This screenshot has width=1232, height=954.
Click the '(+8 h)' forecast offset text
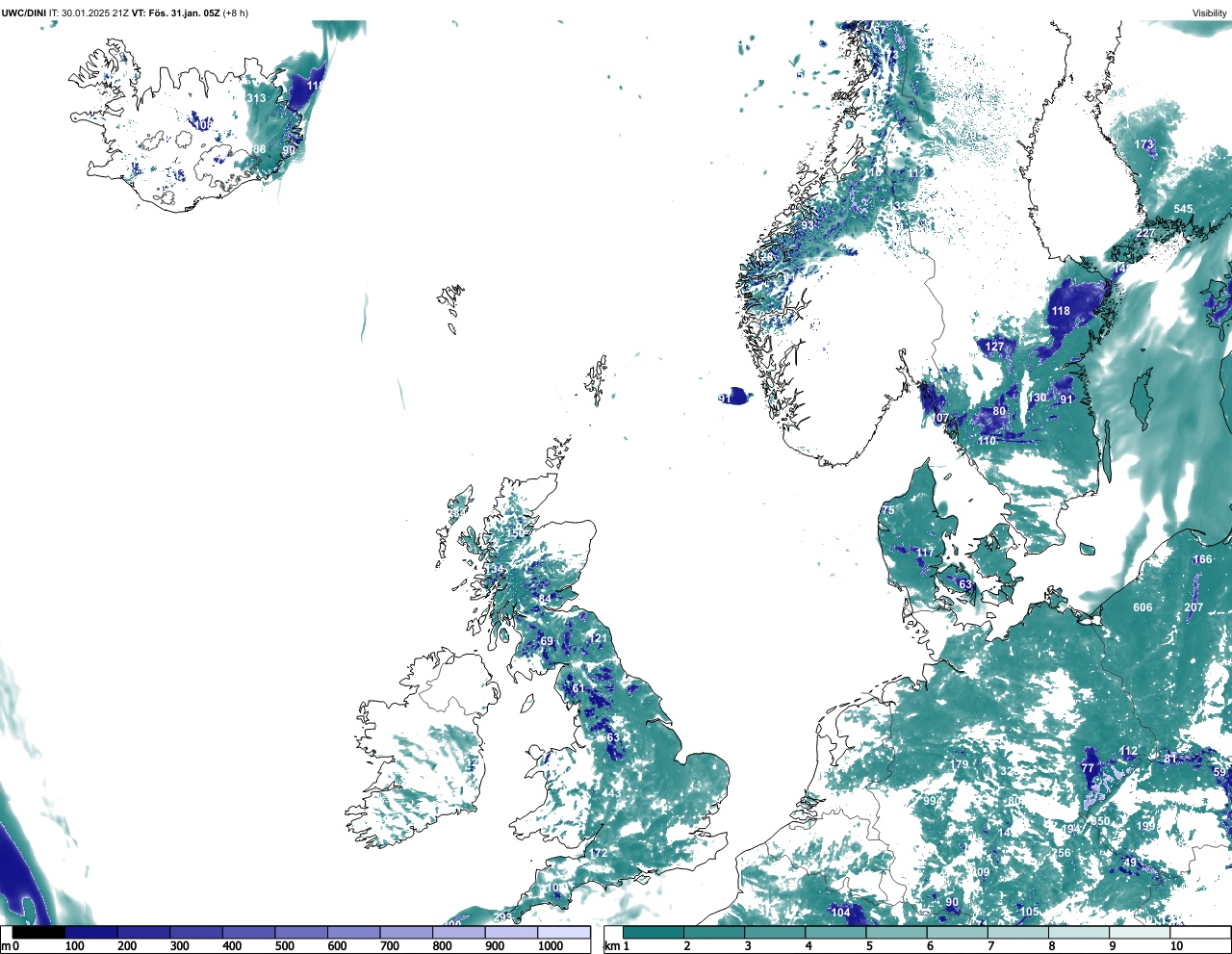click(236, 13)
